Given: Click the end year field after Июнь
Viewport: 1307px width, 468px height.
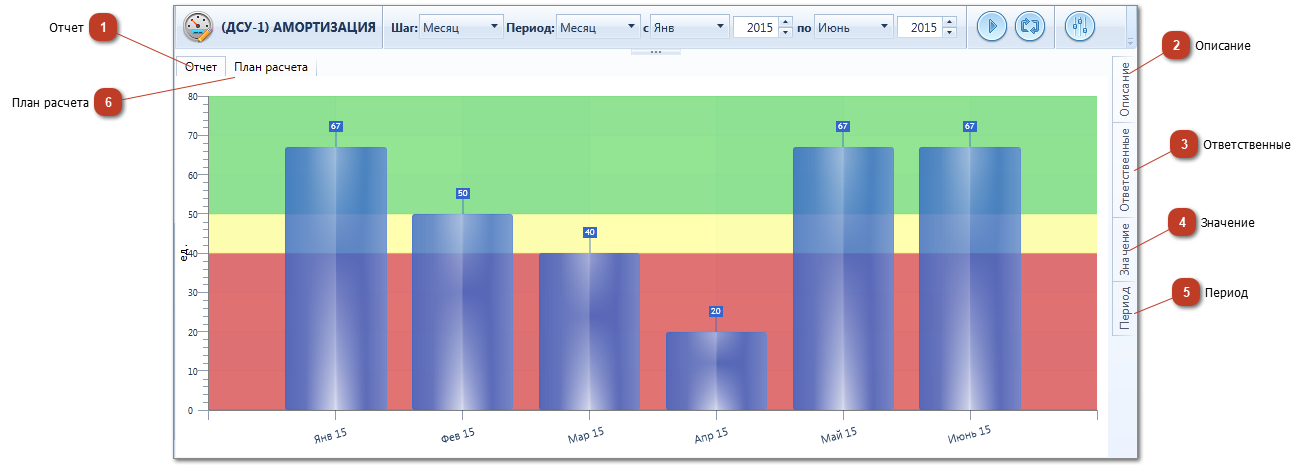Looking at the screenshot, I should [x=919, y=28].
